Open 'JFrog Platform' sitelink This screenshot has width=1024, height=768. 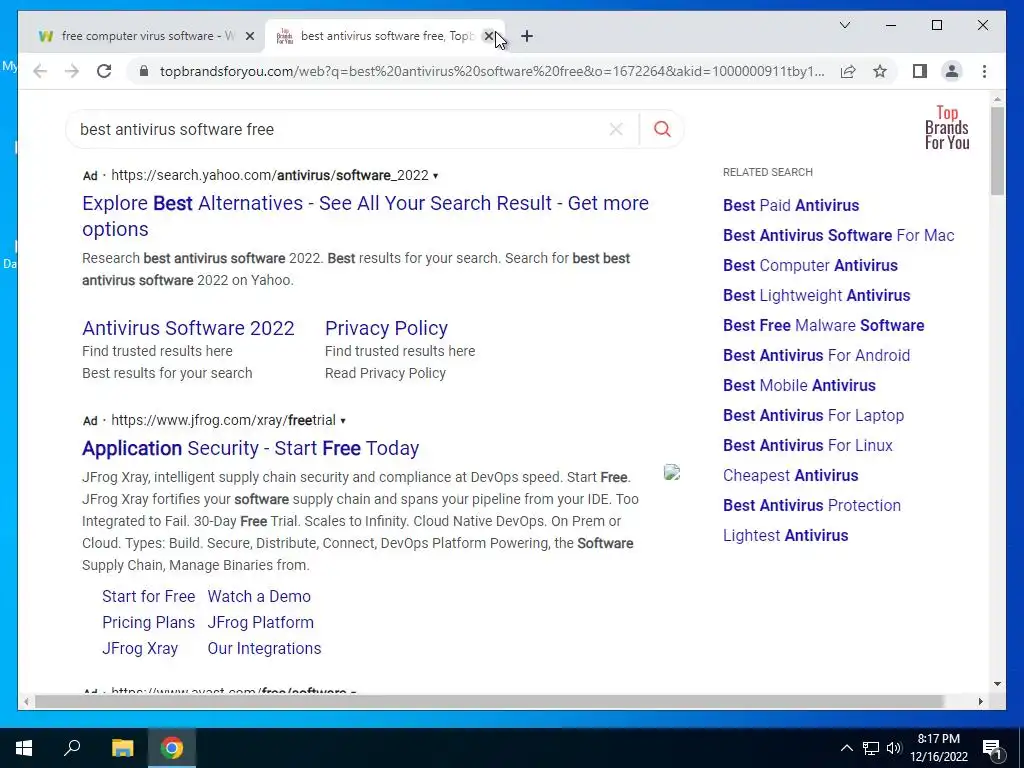(260, 622)
